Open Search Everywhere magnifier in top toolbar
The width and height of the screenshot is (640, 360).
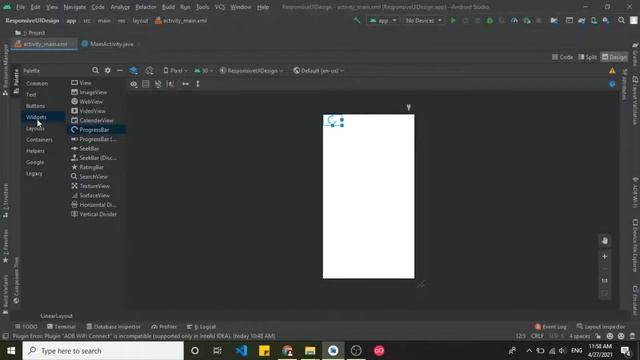pyautogui.click(x=621, y=20)
